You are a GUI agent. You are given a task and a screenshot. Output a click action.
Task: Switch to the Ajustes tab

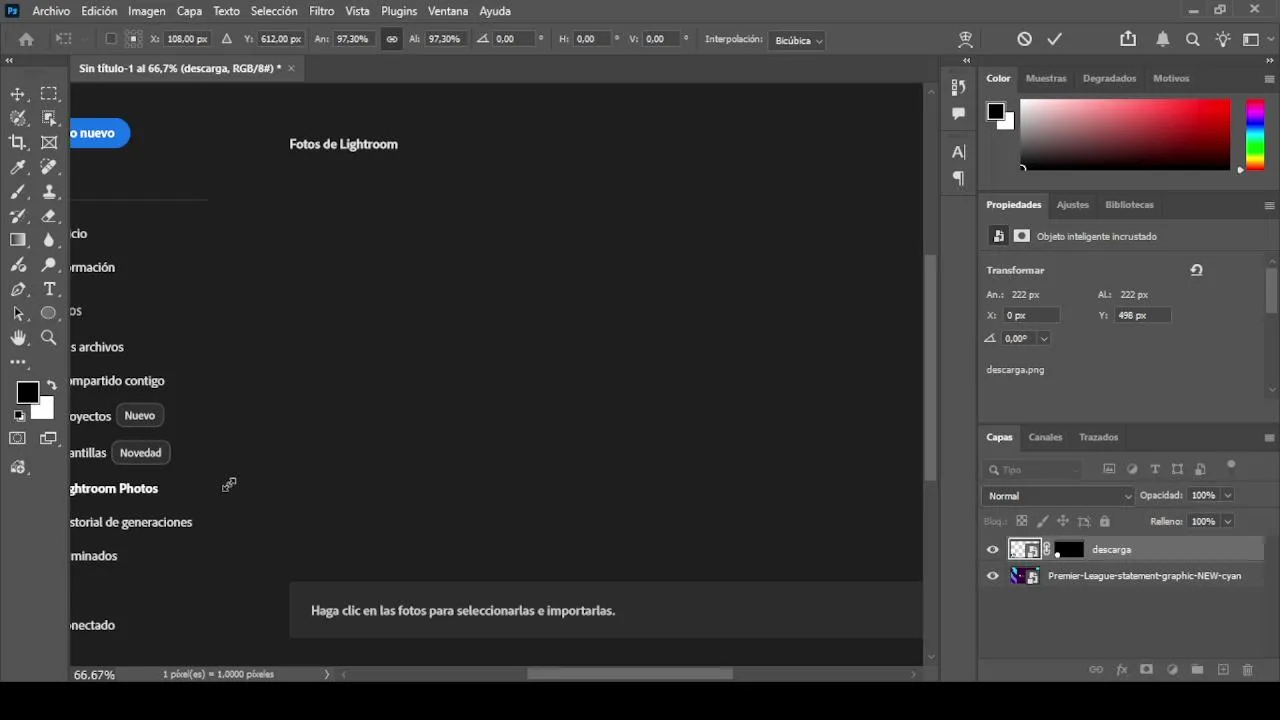[1072, 205]
